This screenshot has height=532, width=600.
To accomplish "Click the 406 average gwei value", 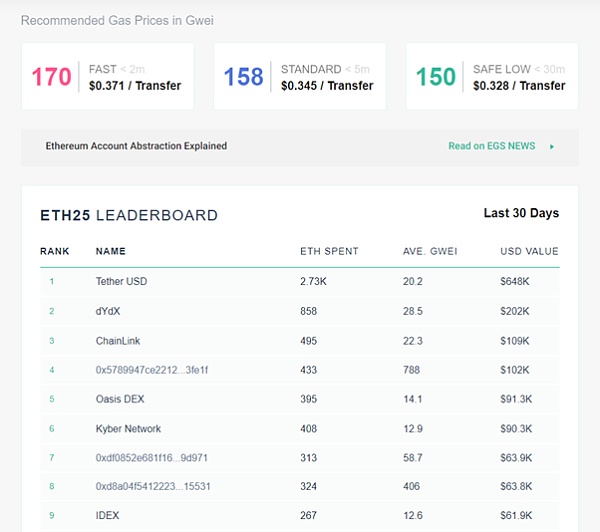I will [x=411, y=486].
